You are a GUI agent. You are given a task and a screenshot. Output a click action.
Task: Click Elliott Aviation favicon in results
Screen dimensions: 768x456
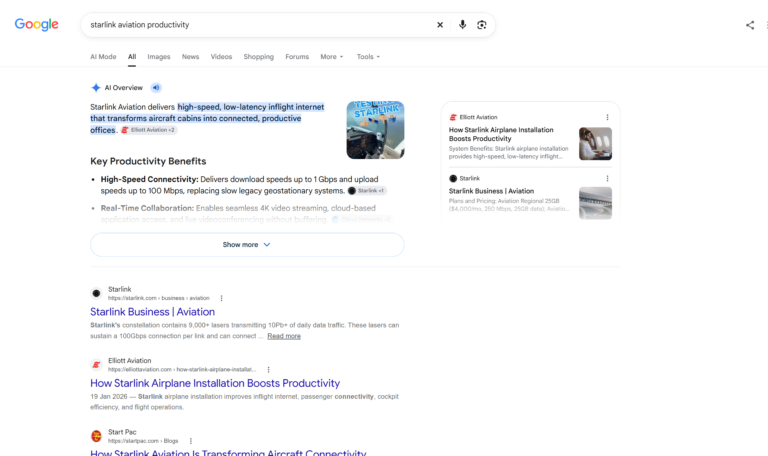(x=96, y=364)
